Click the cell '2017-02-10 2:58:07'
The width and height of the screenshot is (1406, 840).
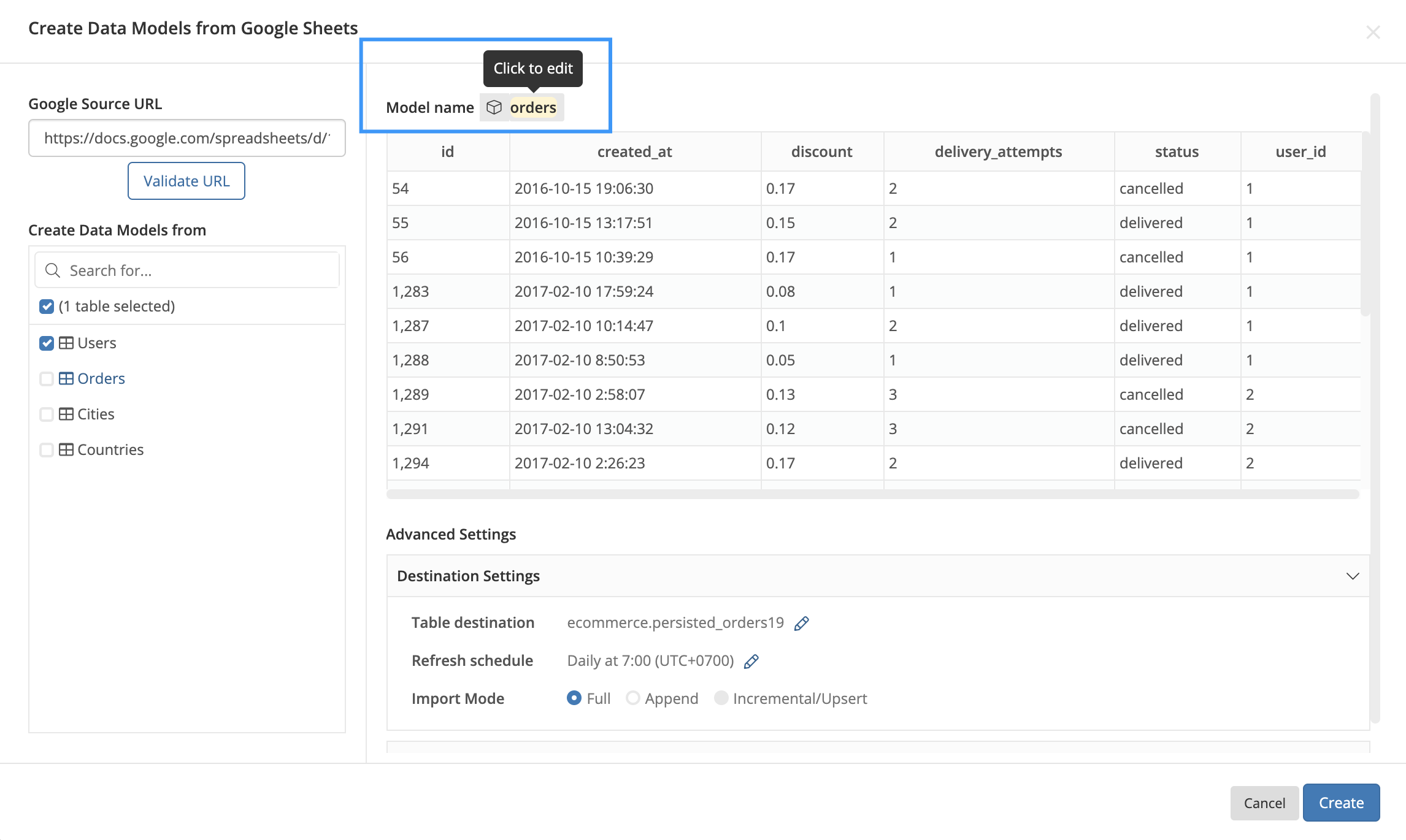[635, 394]
